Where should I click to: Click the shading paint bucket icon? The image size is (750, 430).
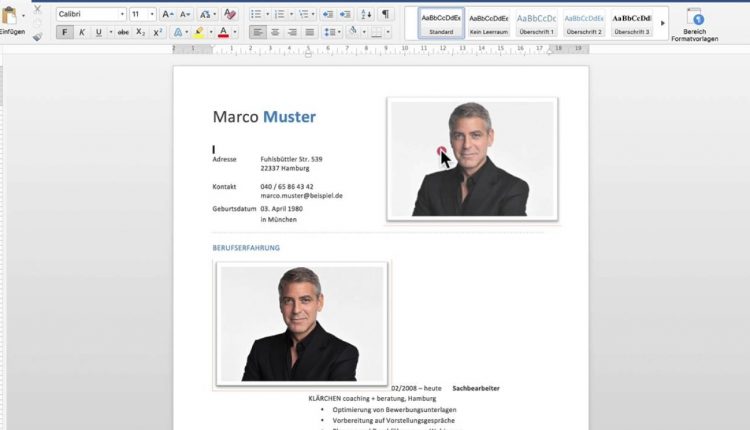pos(353,33)
